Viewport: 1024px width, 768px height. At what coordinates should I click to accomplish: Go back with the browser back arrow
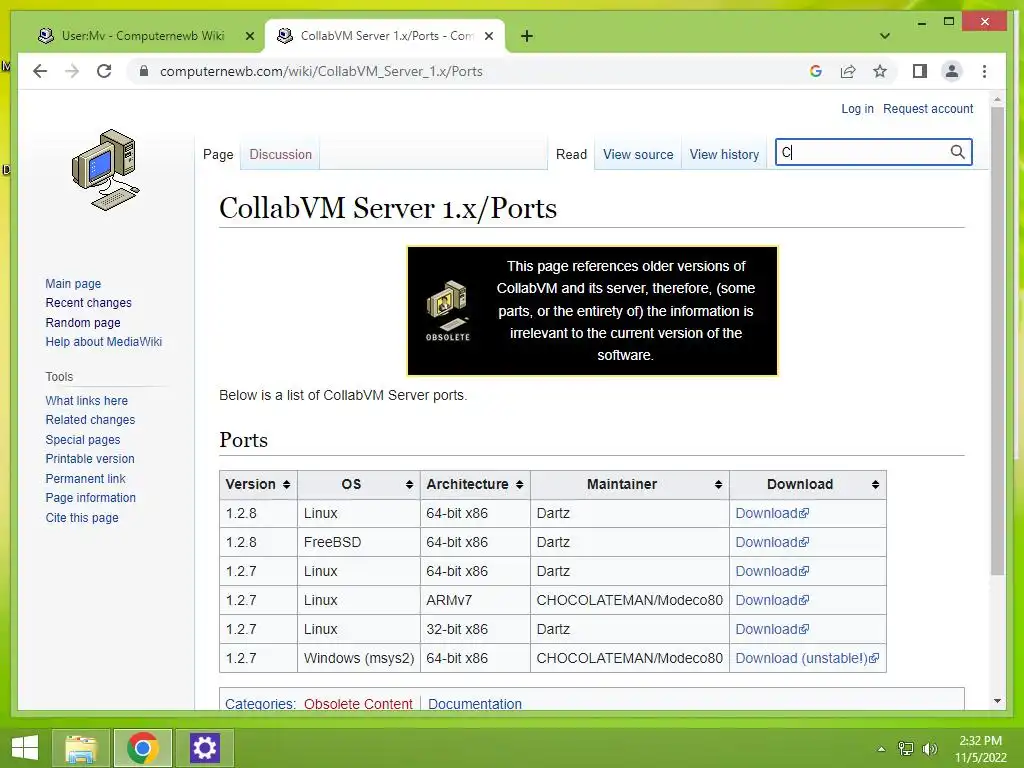point(40,71)
